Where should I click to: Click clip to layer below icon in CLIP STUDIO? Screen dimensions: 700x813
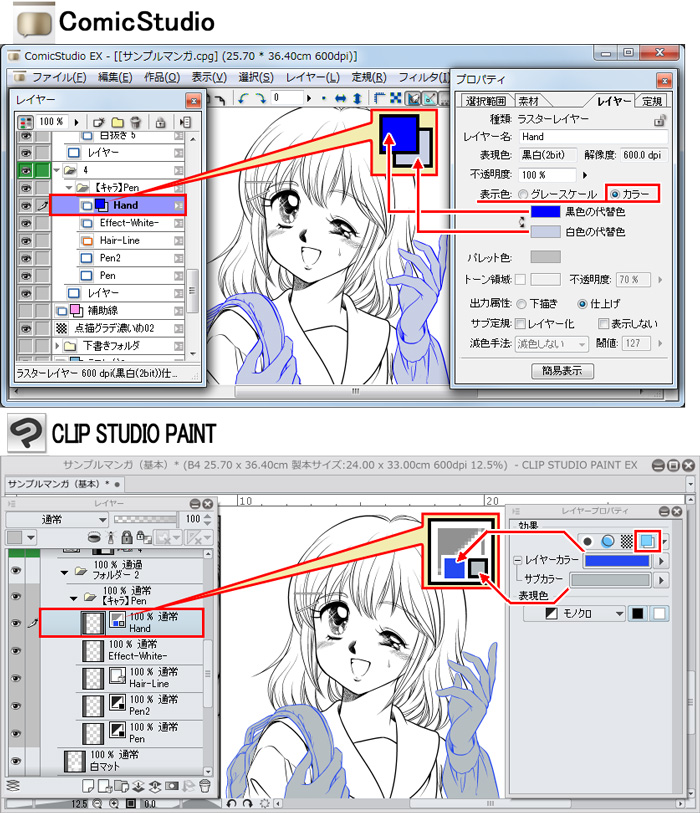point(94,538)
